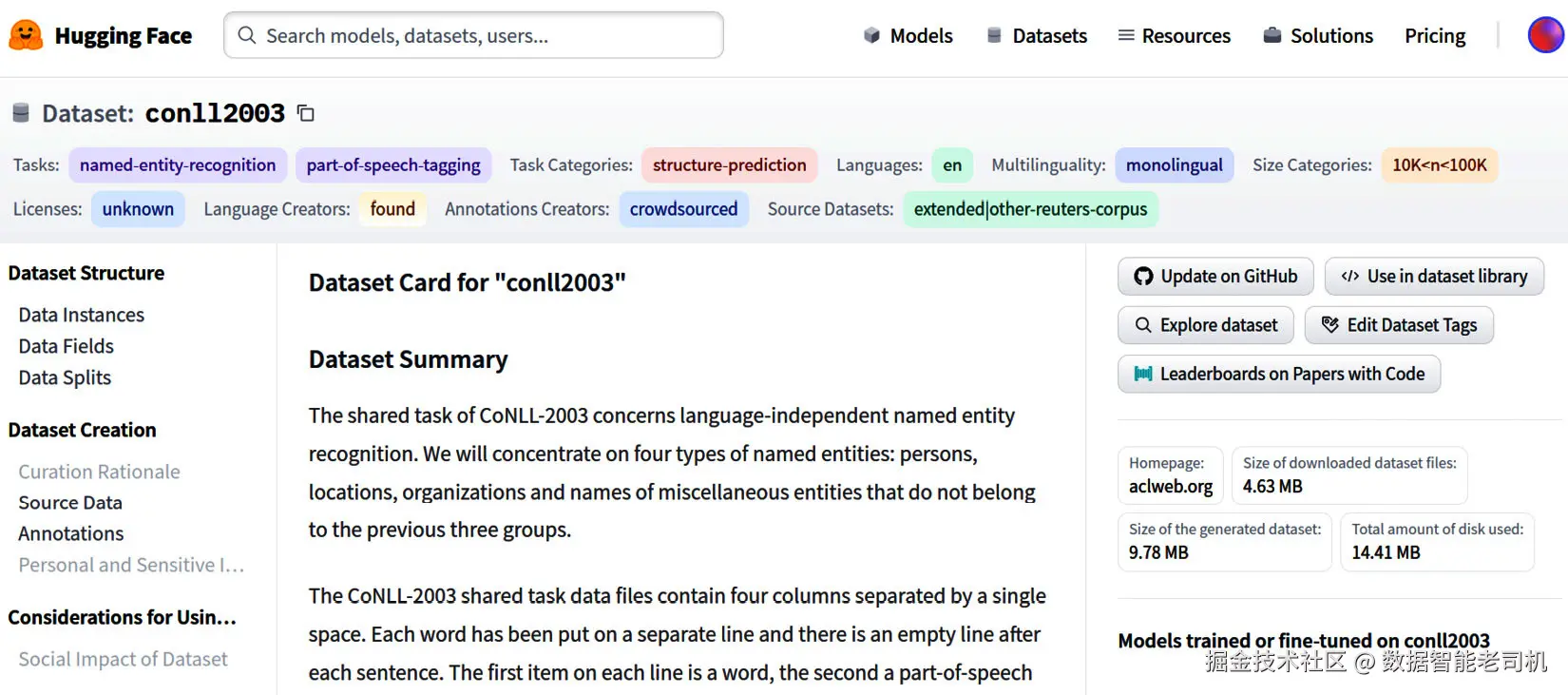Select the named-entity-recognition task tag
1568x695 pixels.
178,165
